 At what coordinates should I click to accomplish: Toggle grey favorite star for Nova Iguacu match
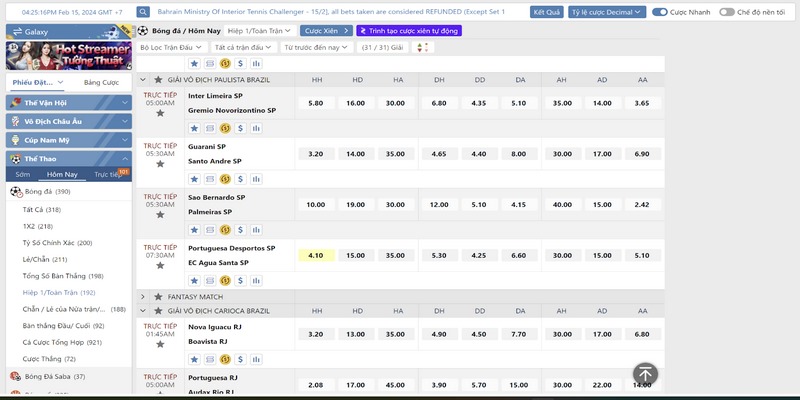click(x=160, y=344)
